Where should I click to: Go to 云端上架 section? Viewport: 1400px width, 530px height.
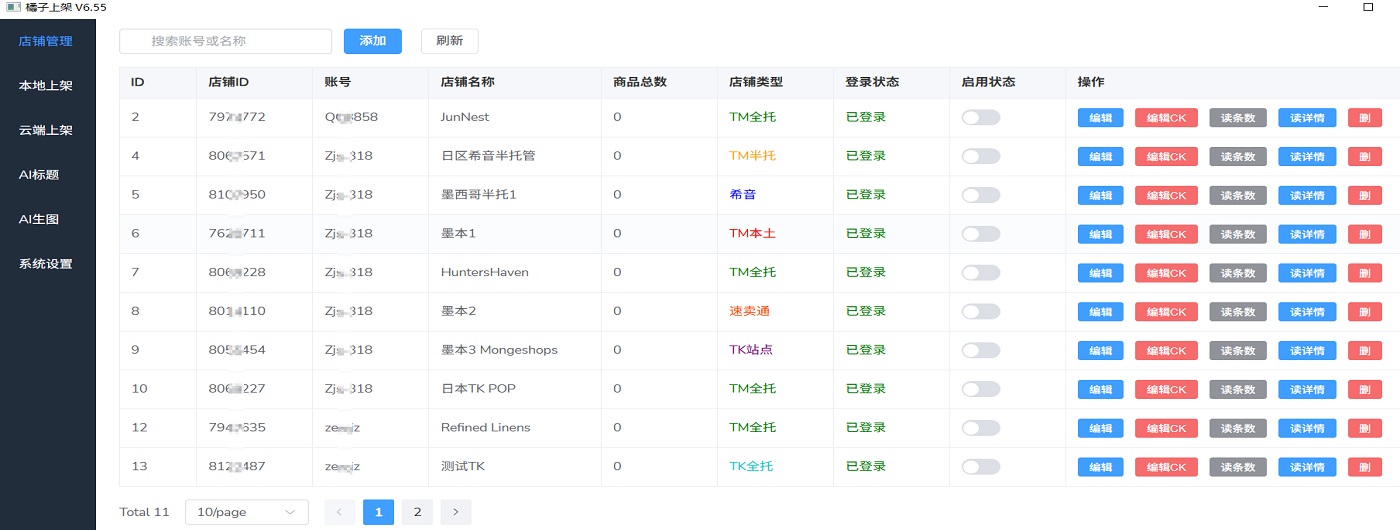point(46,130)
